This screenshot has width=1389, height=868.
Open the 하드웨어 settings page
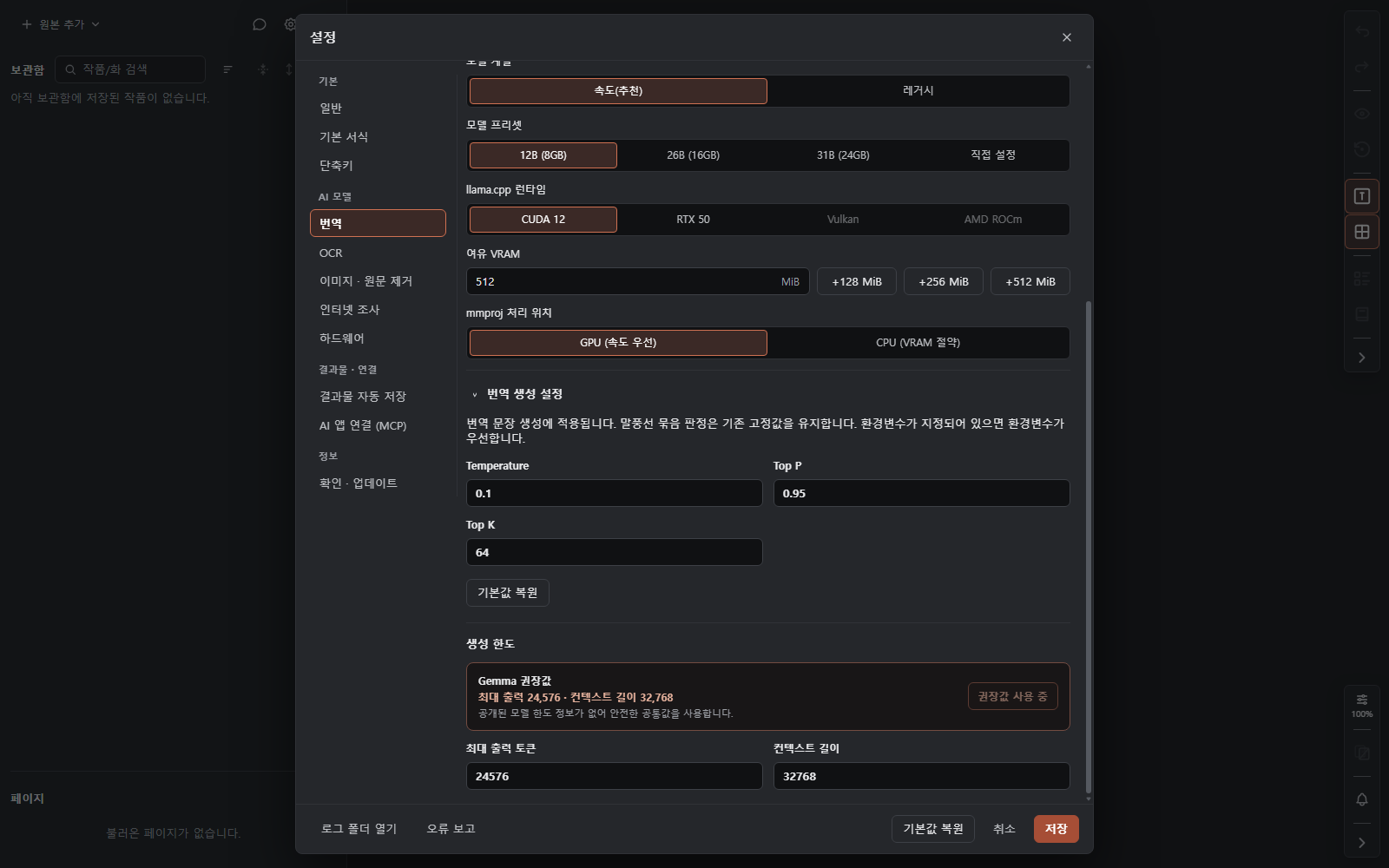click(x=378, y=339)
